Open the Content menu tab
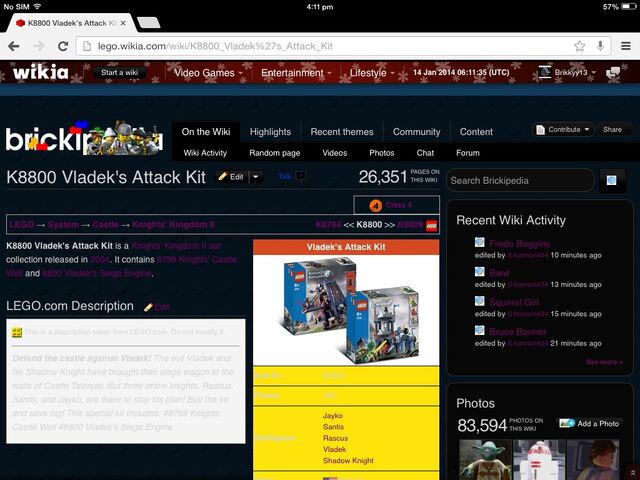Viewport: 640px width, 480px height. [476, 132]
